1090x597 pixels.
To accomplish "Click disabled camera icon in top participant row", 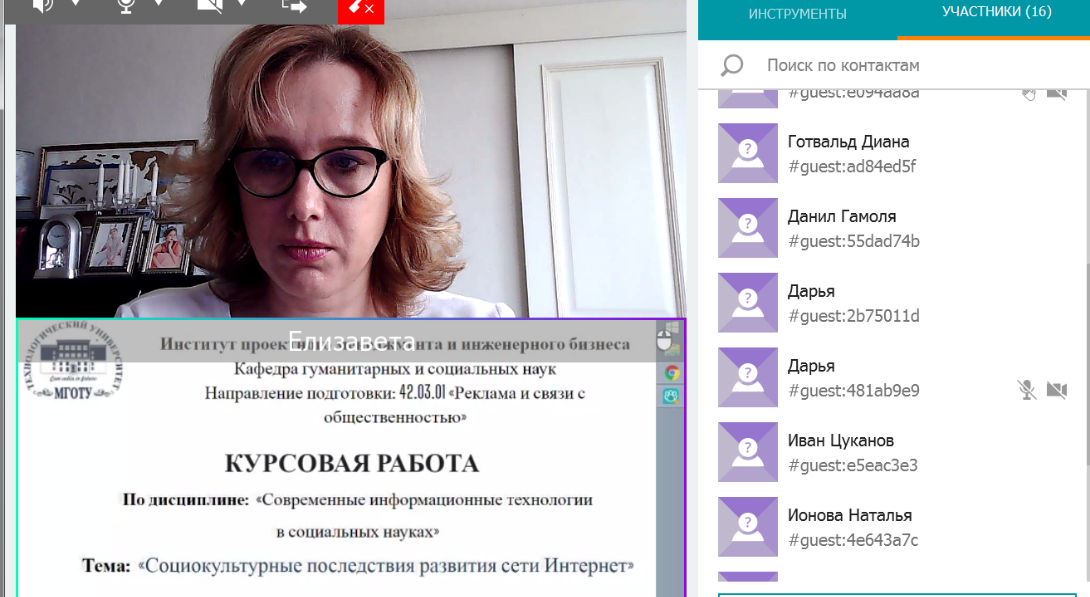I will click(1057, 94).
